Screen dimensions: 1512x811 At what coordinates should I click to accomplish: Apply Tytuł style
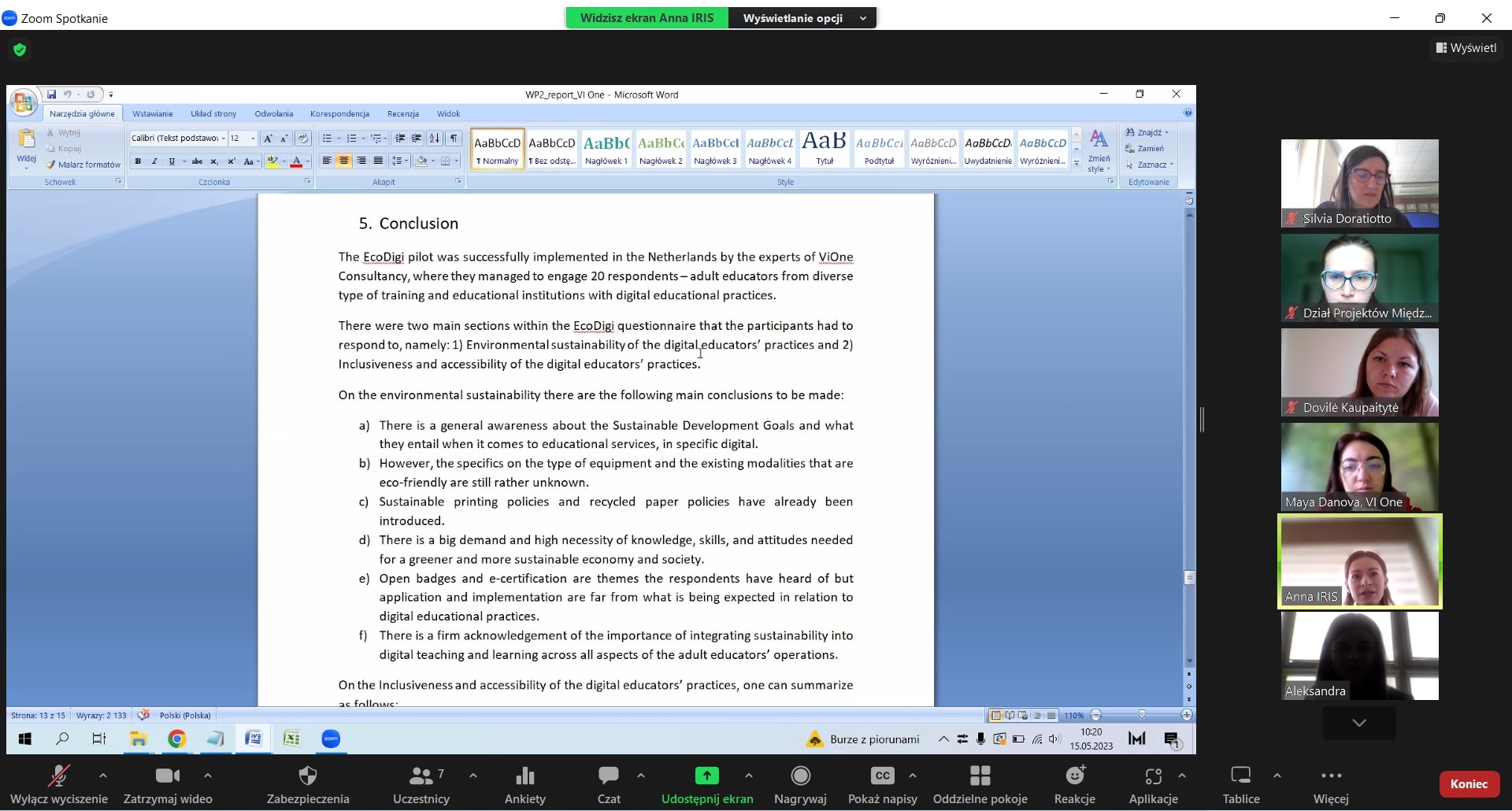click(825, 149)
